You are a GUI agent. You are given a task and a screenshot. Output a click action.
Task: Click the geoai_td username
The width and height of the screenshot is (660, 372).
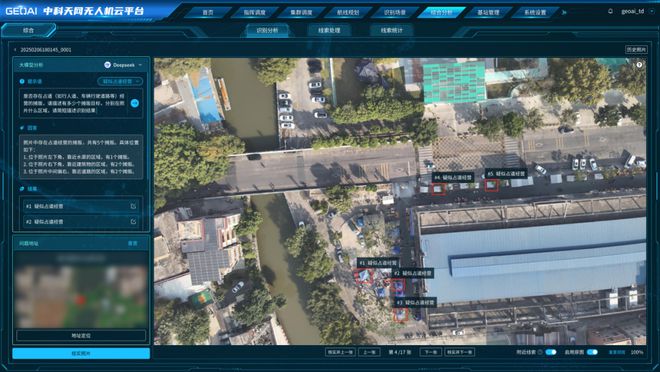click(633, 11)
